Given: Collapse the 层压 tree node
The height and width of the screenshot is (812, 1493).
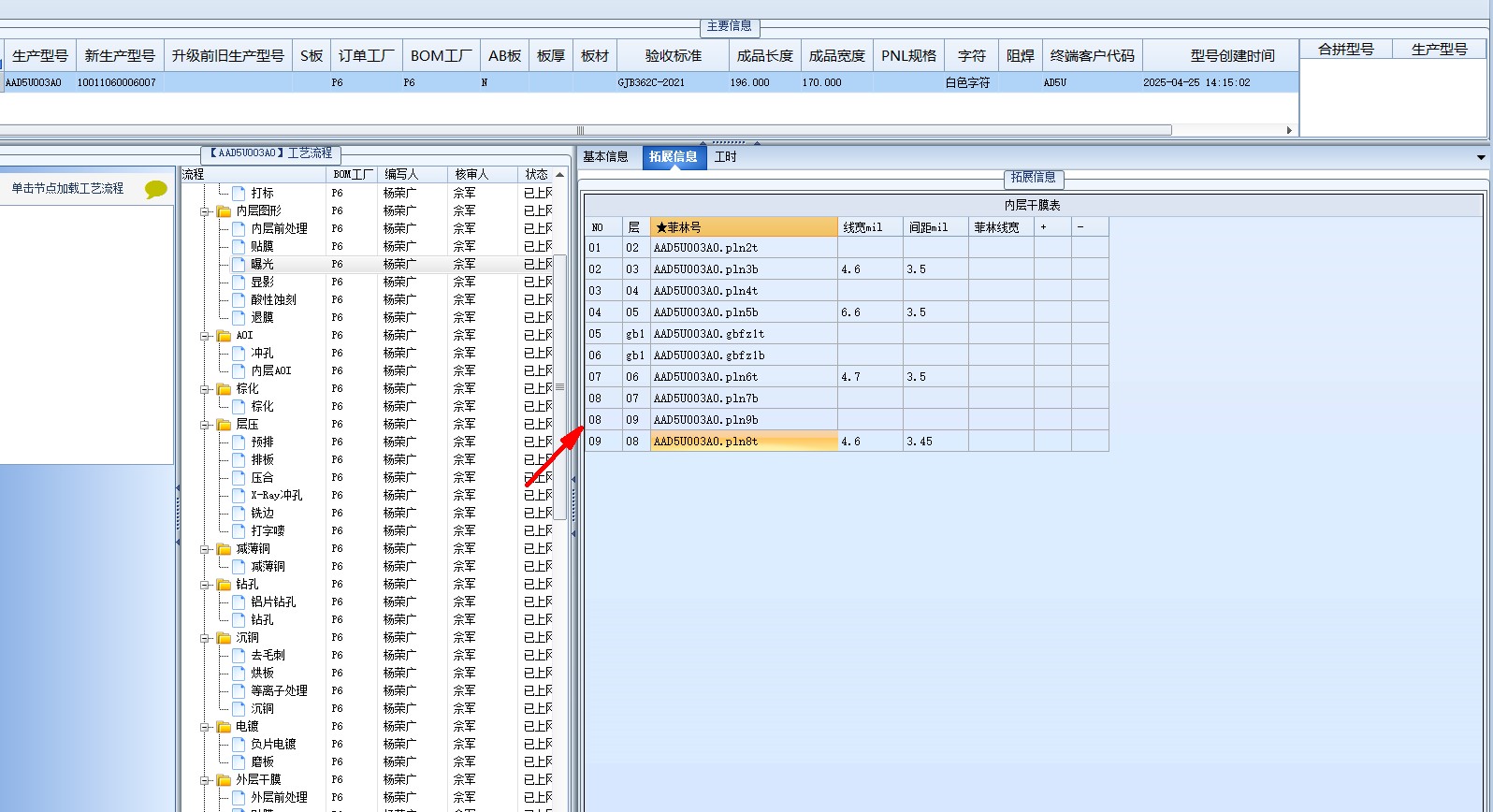Looking at the screenshot, I should [x=205, y=425].
